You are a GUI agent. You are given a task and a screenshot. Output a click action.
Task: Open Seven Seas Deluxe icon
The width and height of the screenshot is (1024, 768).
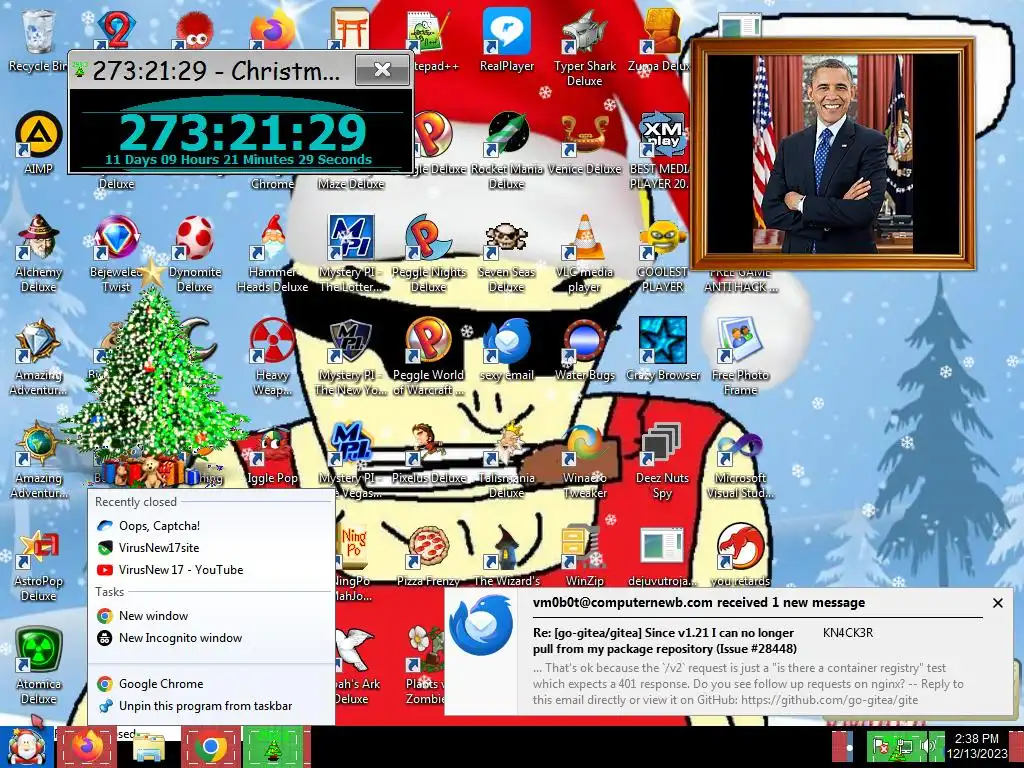pyautogui.click(x=506, y=253)
